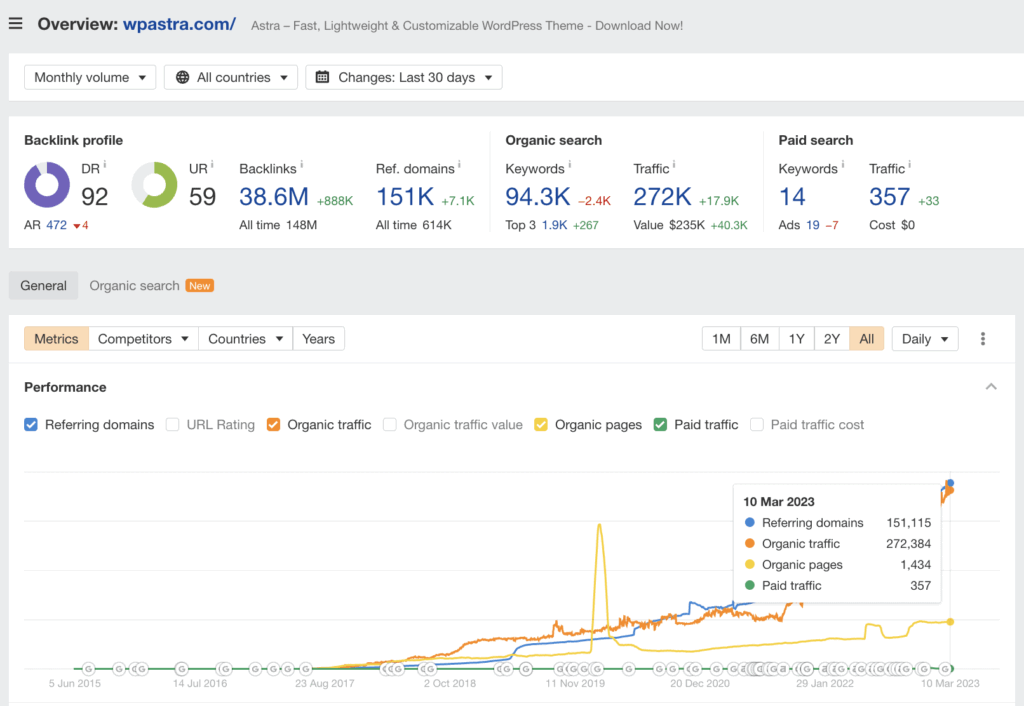1024x706 pixels.
Task: Open the Monthly volume dropdown
Action: (90, 77)
